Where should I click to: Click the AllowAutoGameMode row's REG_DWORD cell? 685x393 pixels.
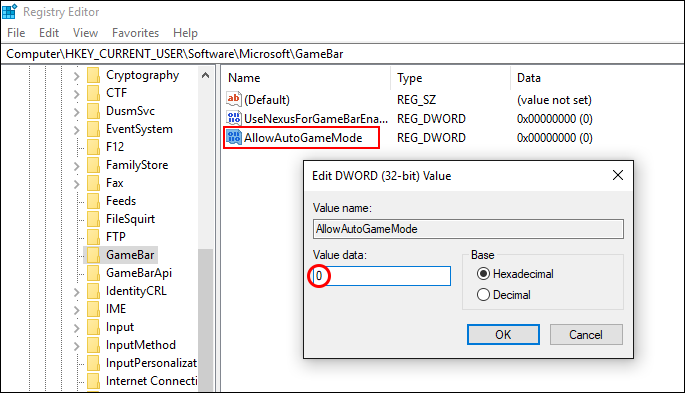[431, 138]
